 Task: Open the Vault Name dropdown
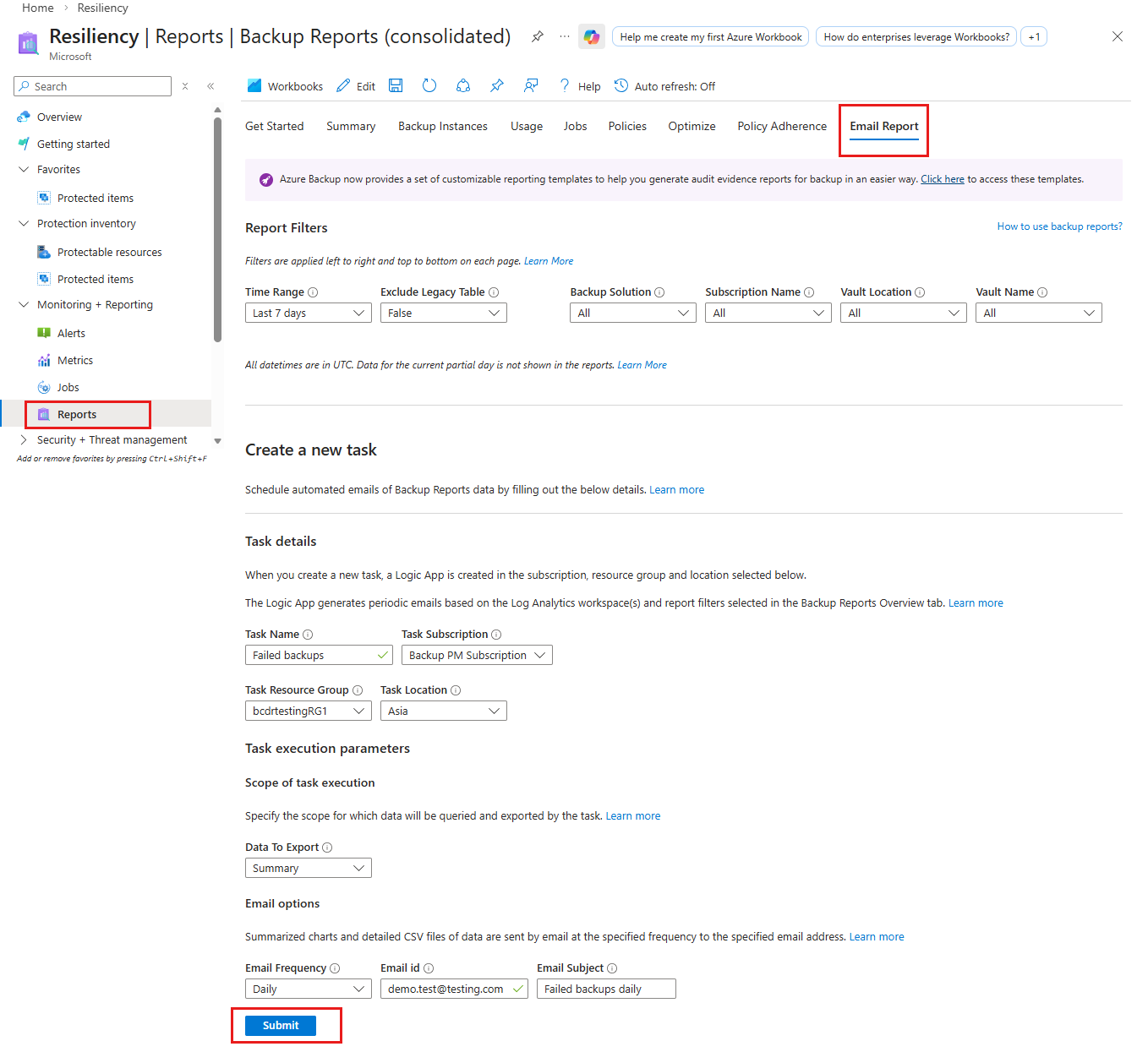pos(1039,313)
